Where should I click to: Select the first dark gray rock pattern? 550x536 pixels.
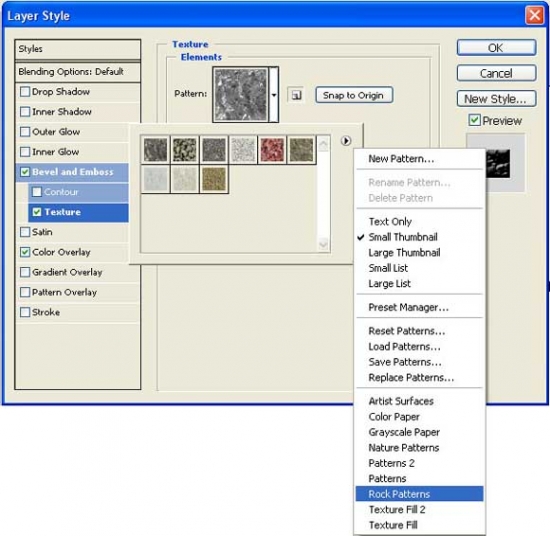tap(155, 150)
